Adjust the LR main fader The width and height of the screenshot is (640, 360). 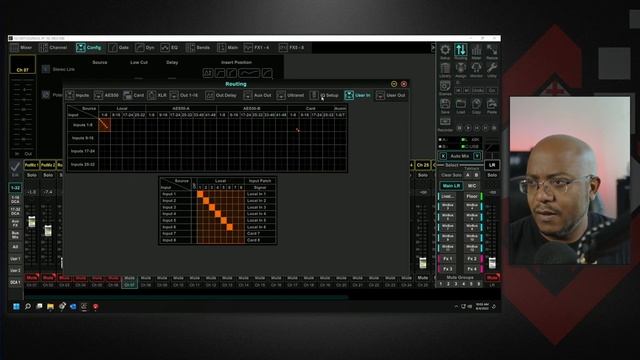tap(492, 263)
